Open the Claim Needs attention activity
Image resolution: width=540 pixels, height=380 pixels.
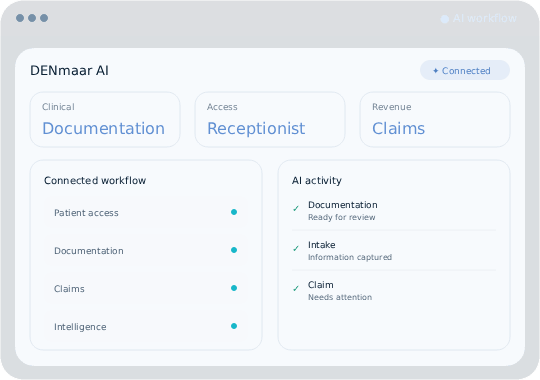point(394,290)
